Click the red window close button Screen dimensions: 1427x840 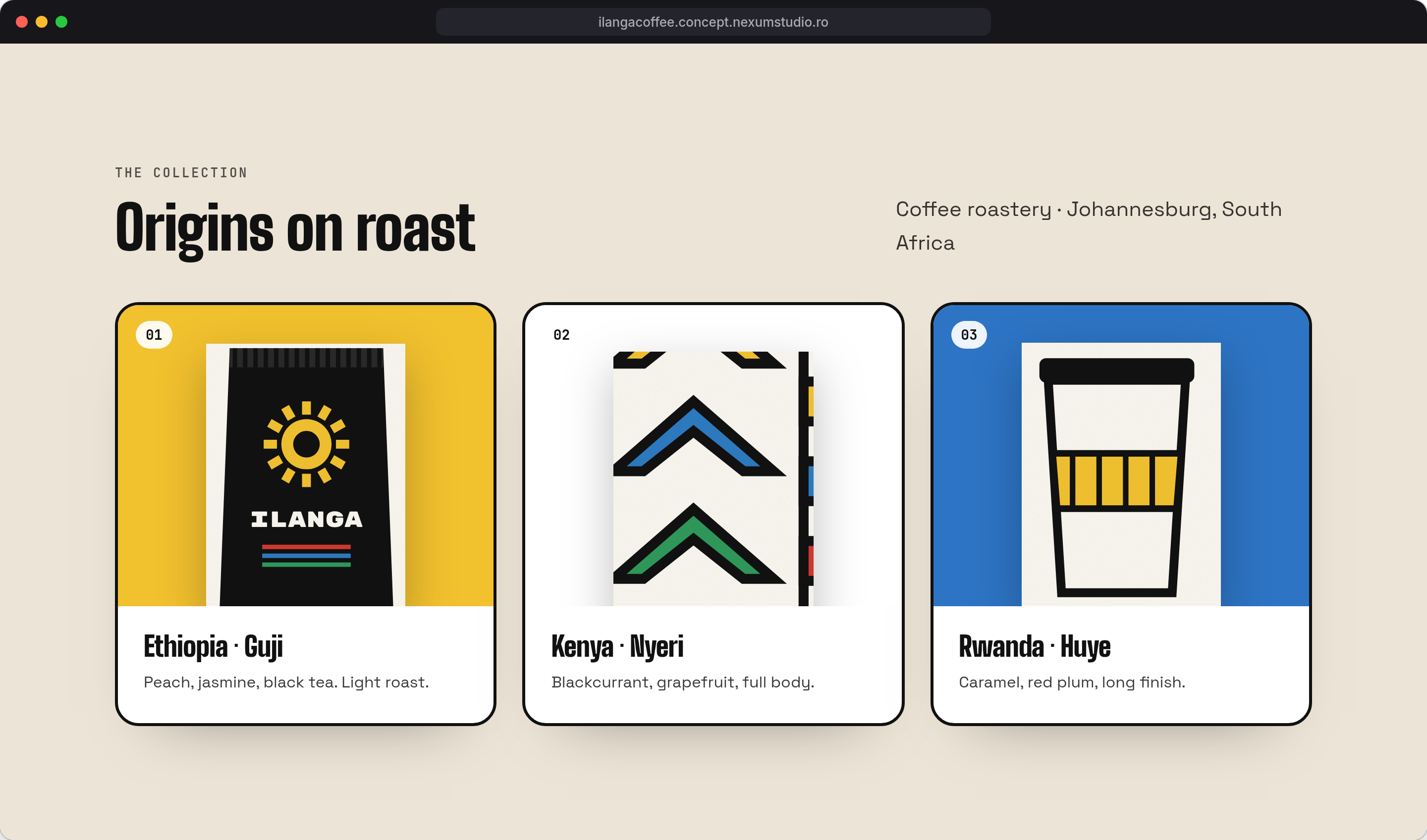[21, 22]
